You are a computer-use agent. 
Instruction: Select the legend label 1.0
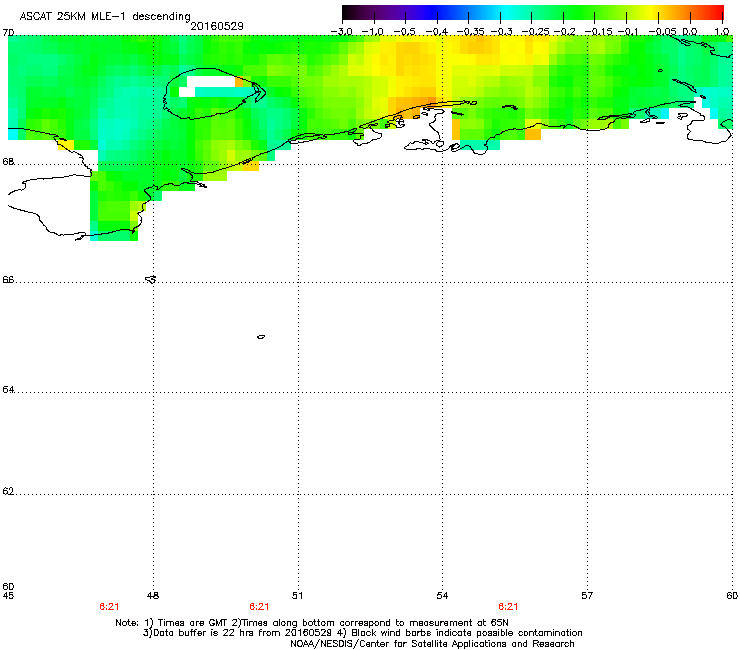point(722,32)
